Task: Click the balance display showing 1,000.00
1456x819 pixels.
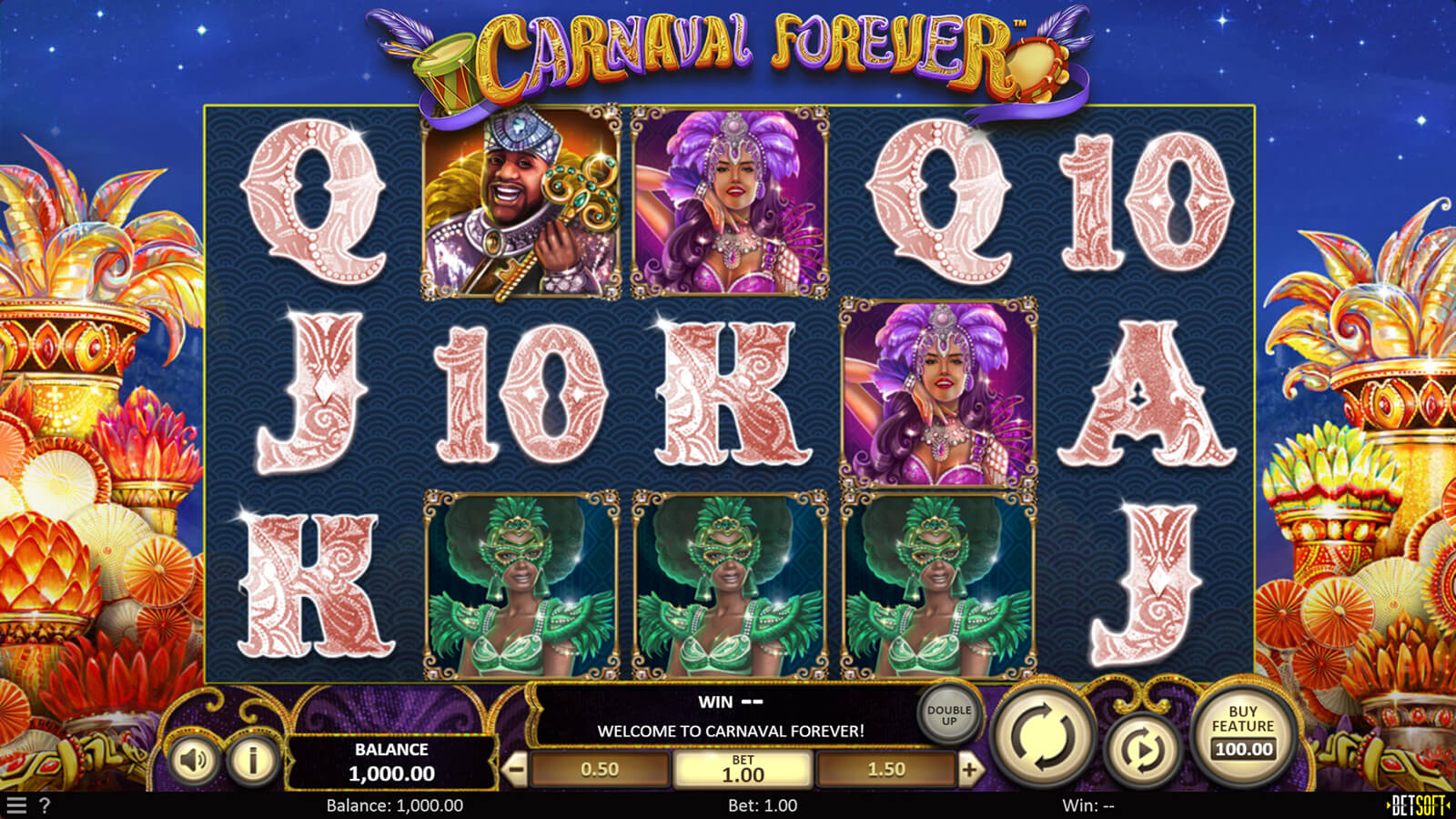Action: point(392,763)
